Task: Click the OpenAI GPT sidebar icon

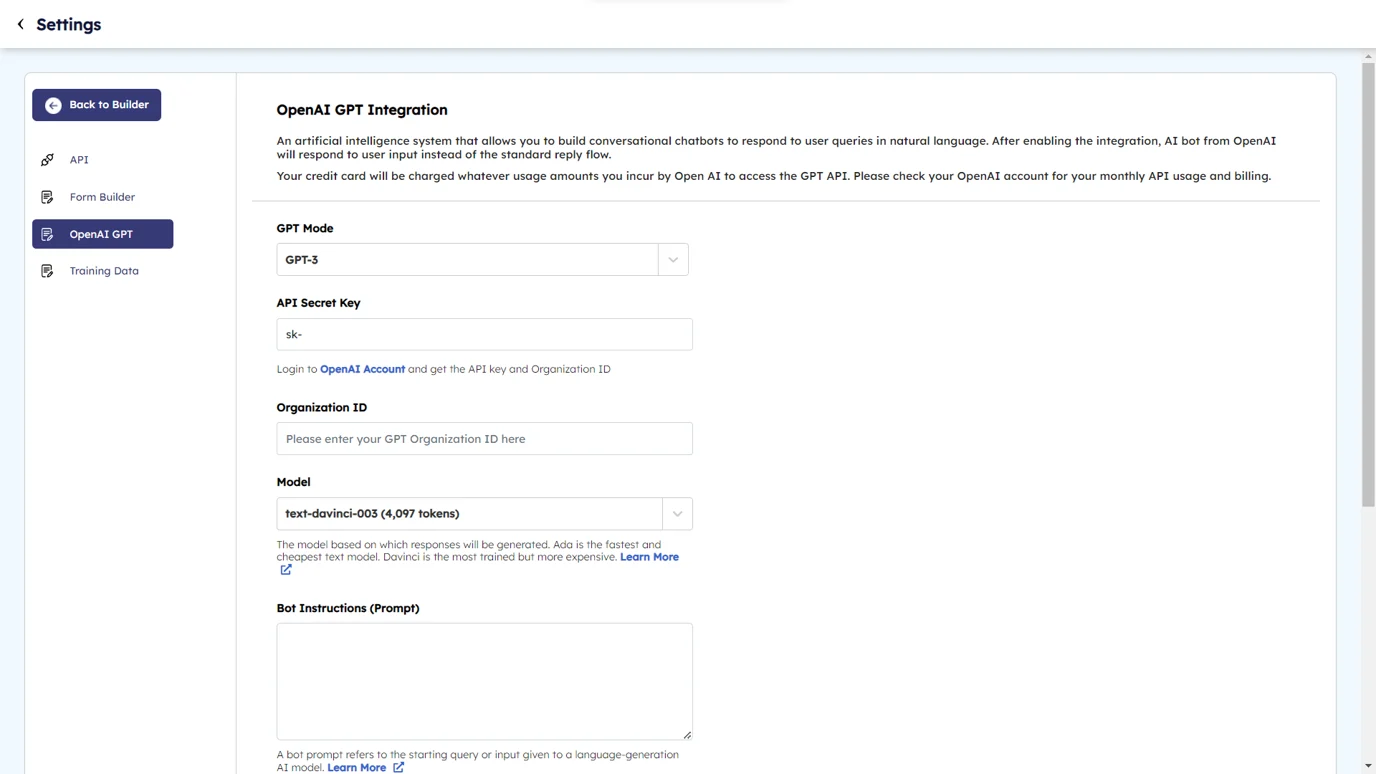Action: pyautogui.click(x=47, y=234)
